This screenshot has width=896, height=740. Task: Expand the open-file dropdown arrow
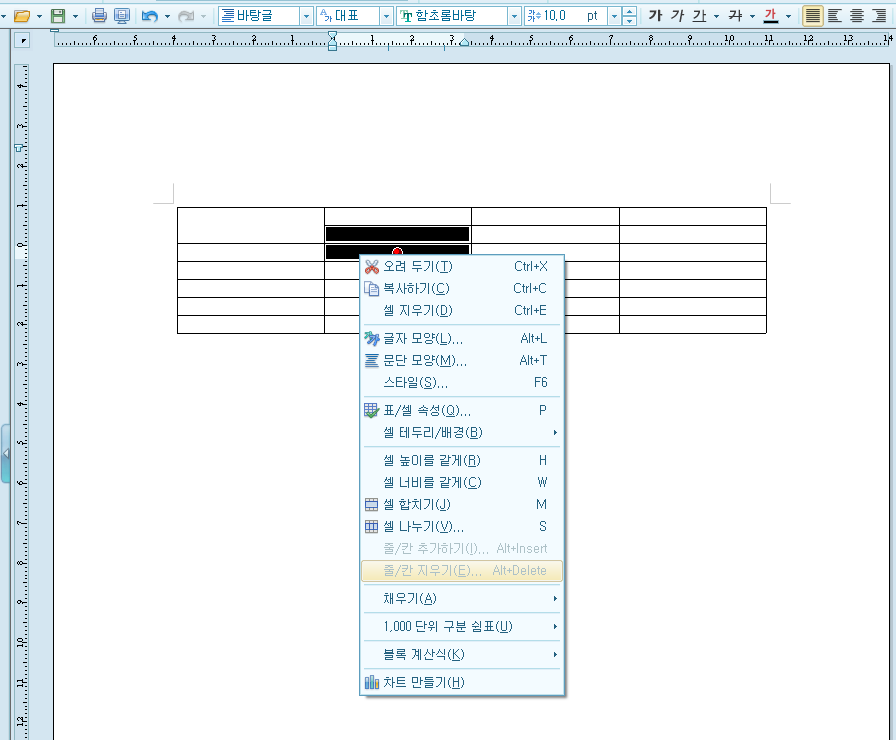(x=39, y=16)
